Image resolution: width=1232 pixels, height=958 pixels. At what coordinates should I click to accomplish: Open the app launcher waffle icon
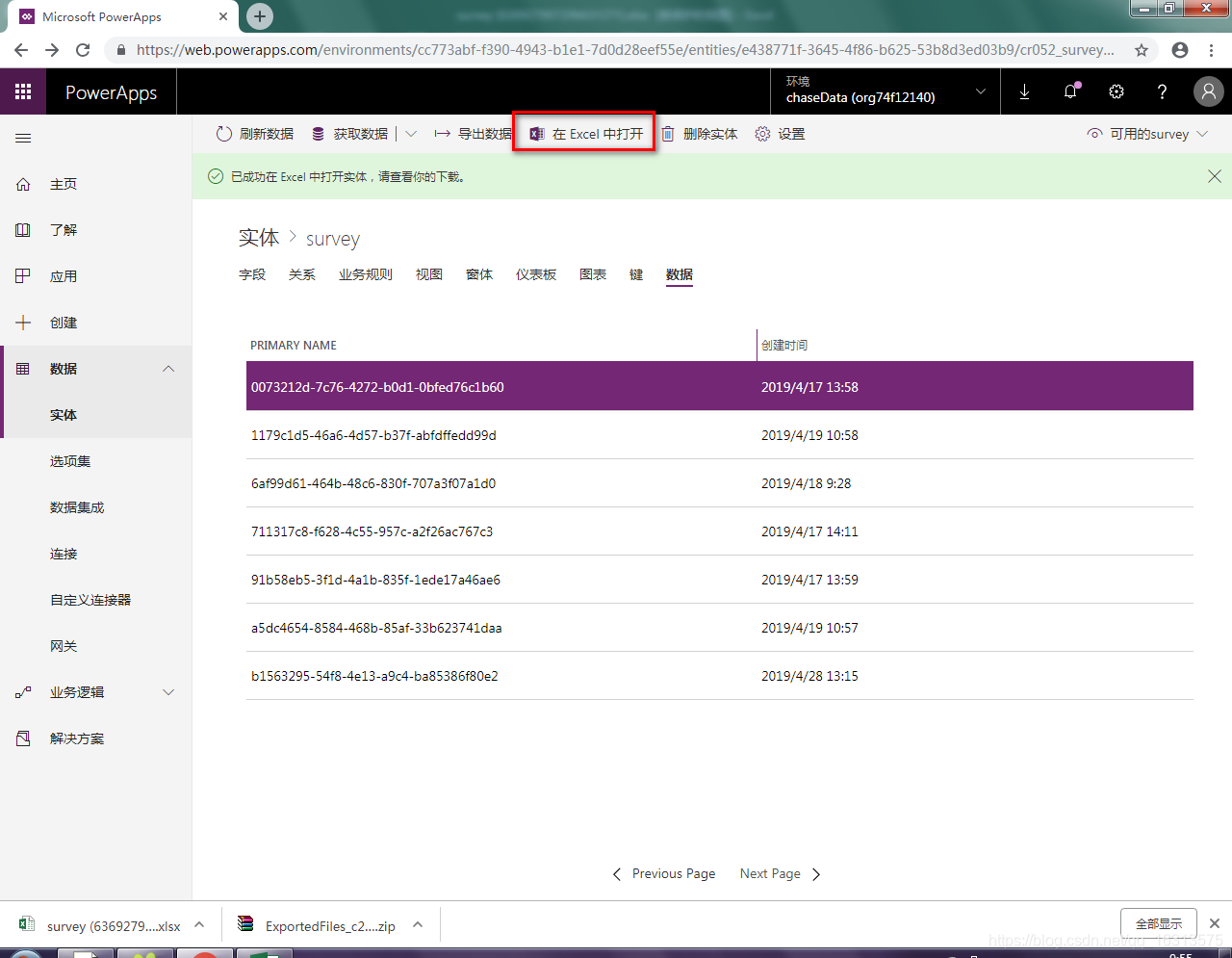point(23,91)
